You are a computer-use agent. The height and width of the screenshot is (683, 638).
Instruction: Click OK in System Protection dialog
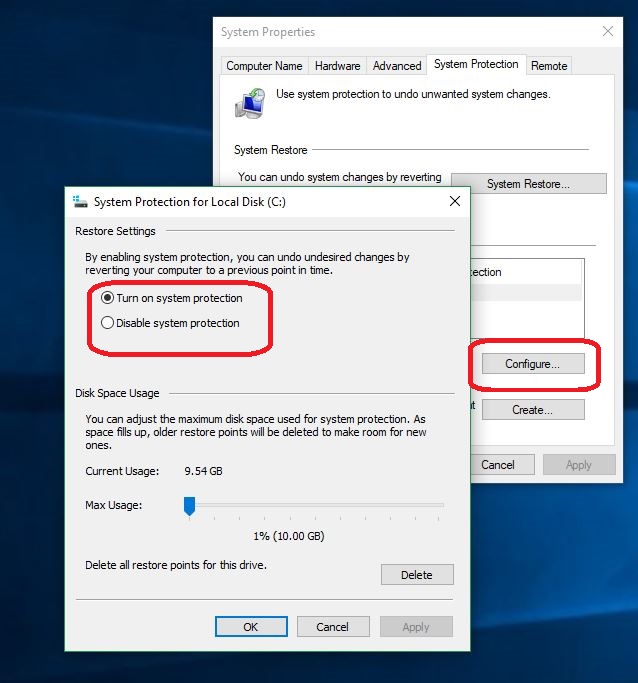250,627
